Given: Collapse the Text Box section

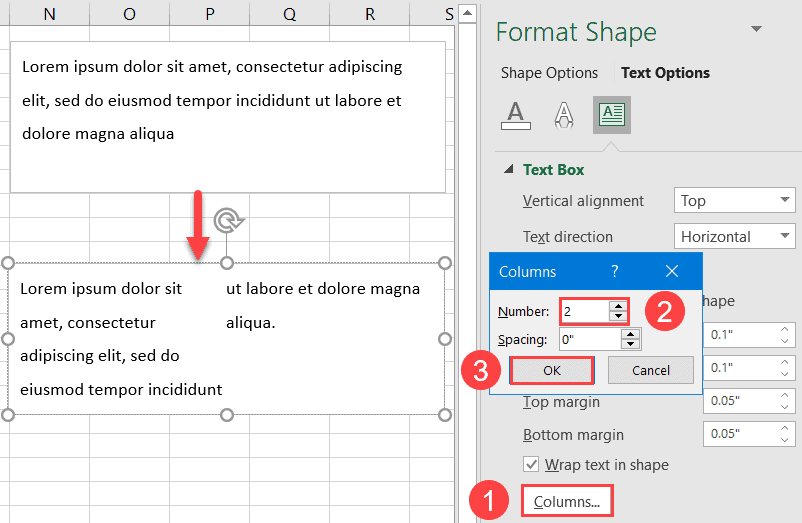Looking at the screenshot, I should tap(510, 170).
